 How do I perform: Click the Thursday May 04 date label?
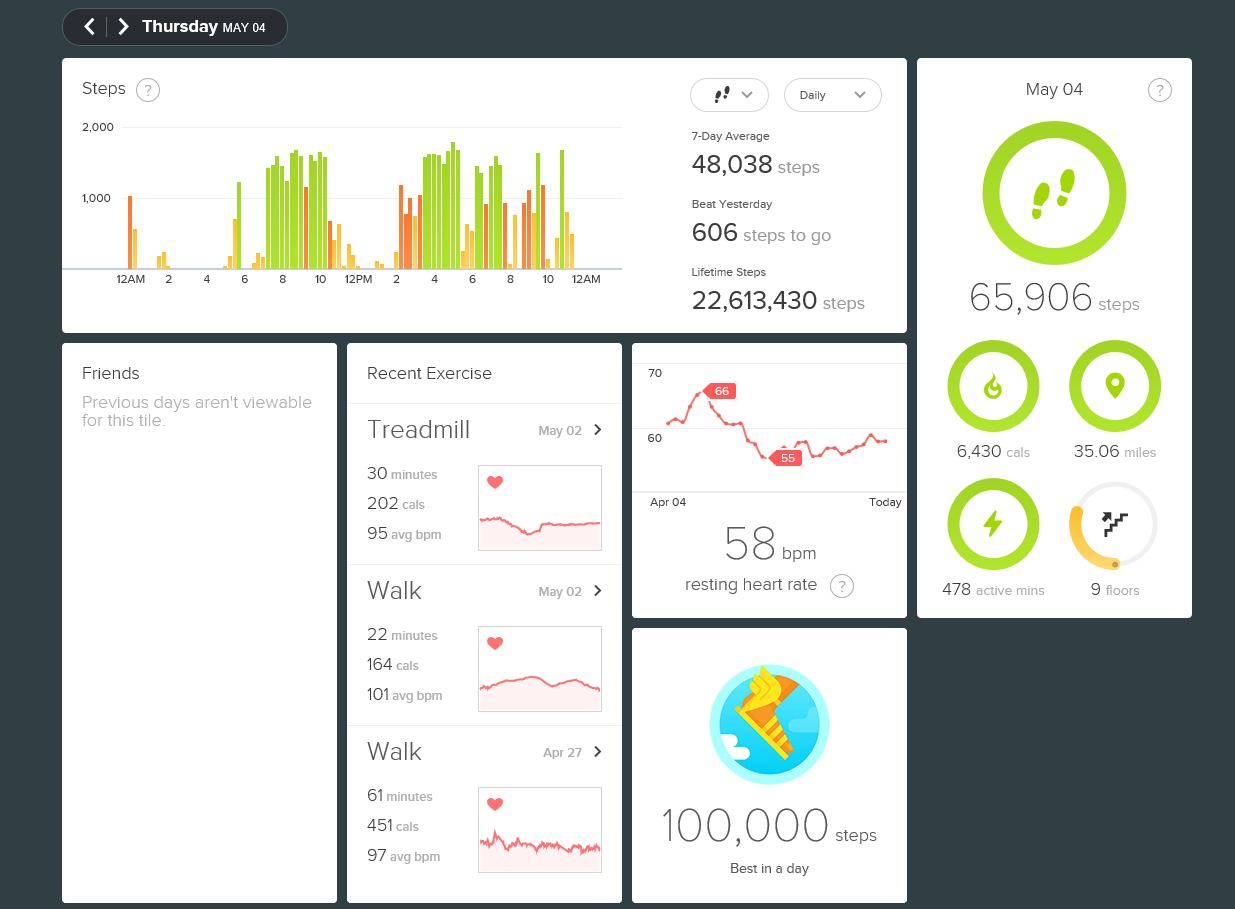[204, 27]
